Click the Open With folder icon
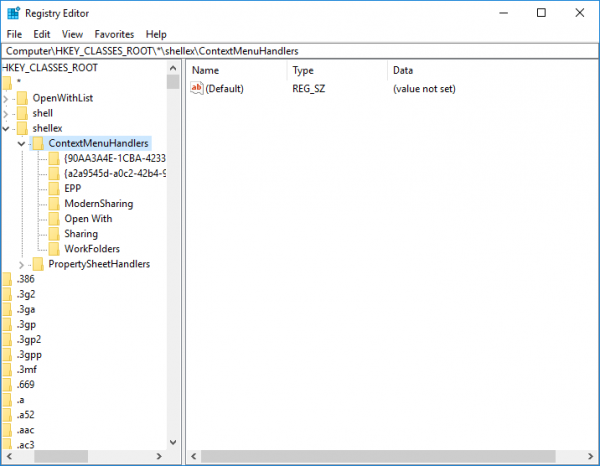 54,218
